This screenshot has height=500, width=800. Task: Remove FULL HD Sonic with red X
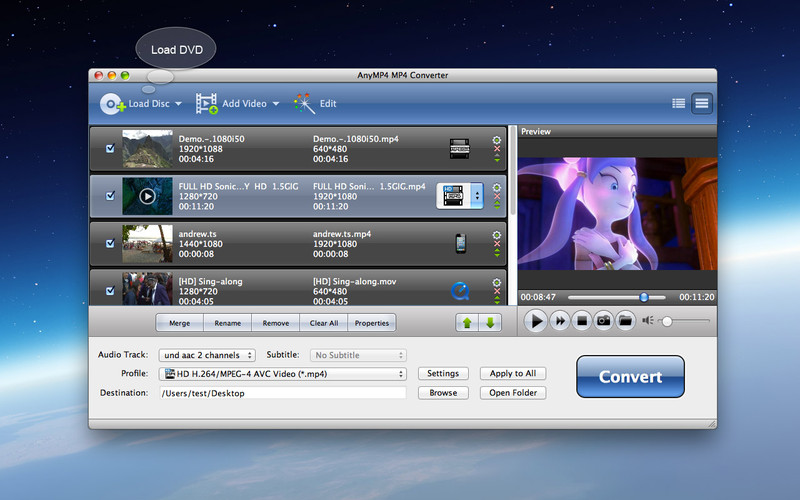497,196
